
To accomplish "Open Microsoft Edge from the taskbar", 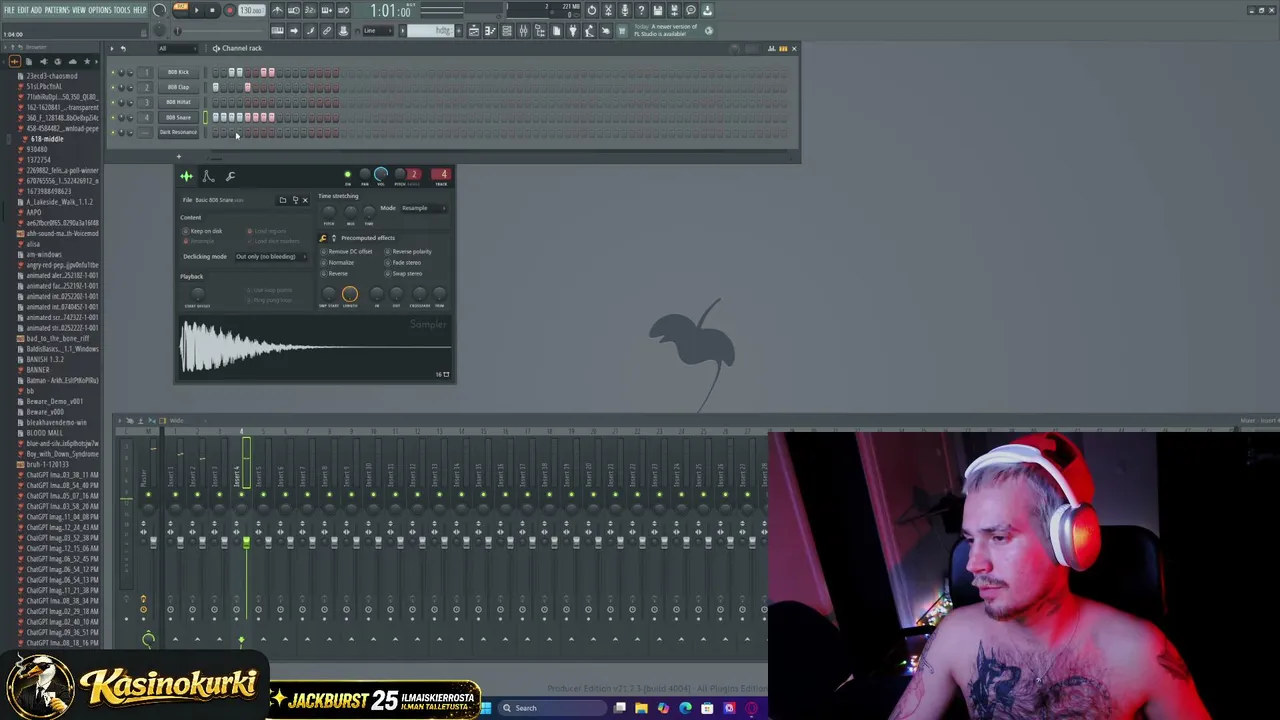I will coord(685,708).
